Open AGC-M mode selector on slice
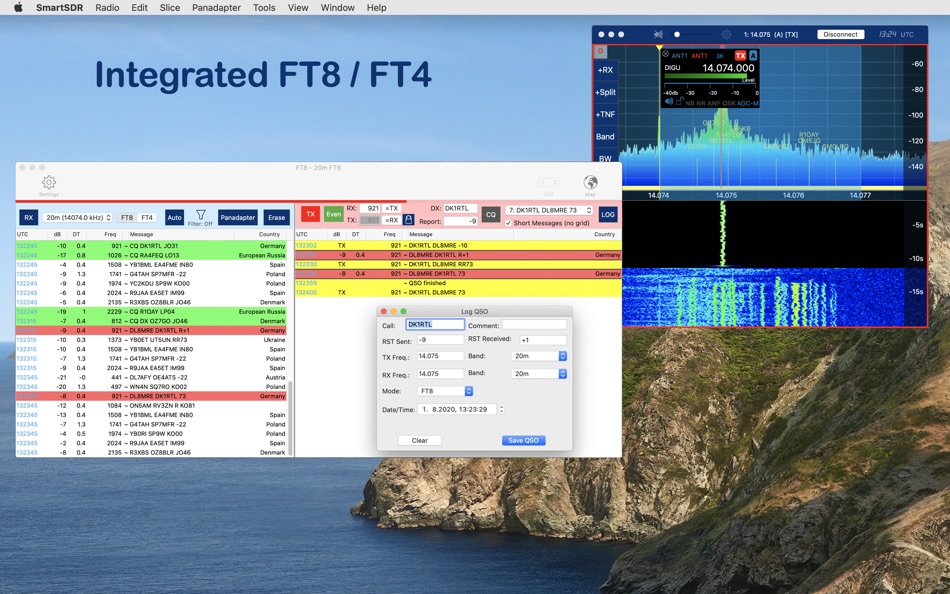Screen dimensions: 950x594 click(748, 103)
